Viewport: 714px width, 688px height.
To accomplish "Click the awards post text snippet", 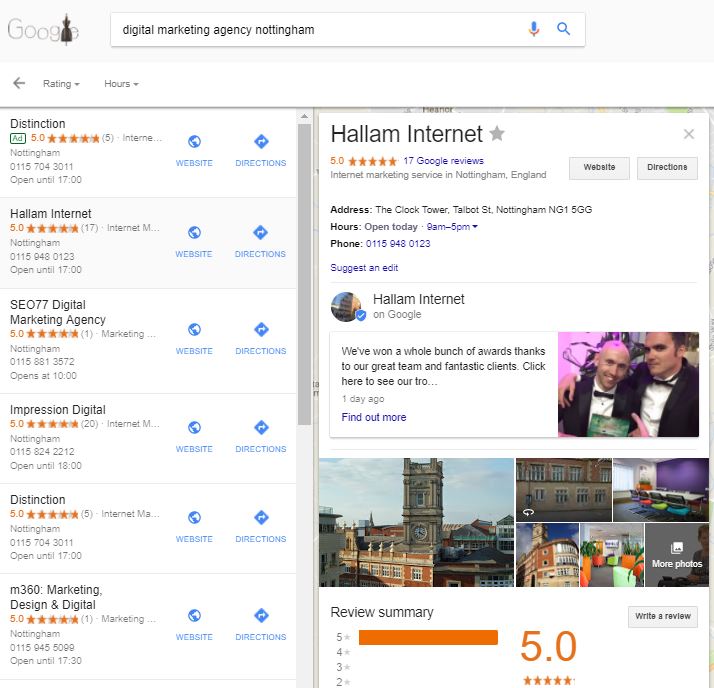I will click(443, 366).
